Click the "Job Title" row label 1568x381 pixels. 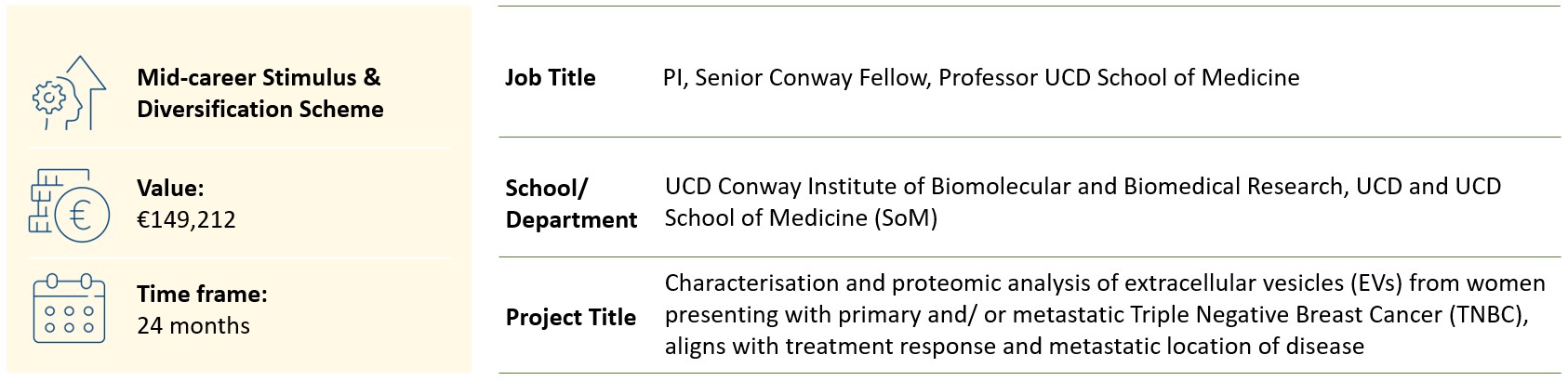550,77
